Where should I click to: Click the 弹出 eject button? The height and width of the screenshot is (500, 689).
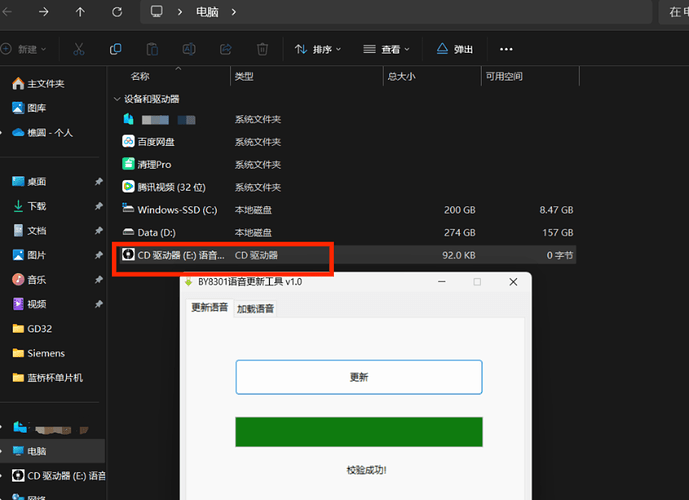pyautogui.click(x=454, y=49)
